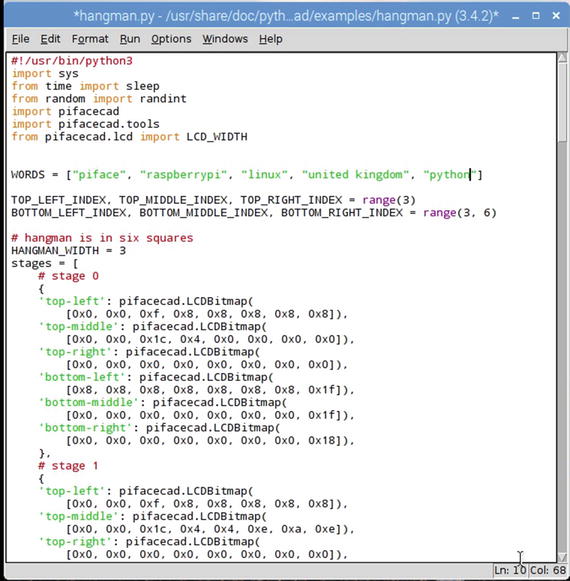Open the Options menu
The width and height of the screenshot is (570, 581).
point(171,39)
